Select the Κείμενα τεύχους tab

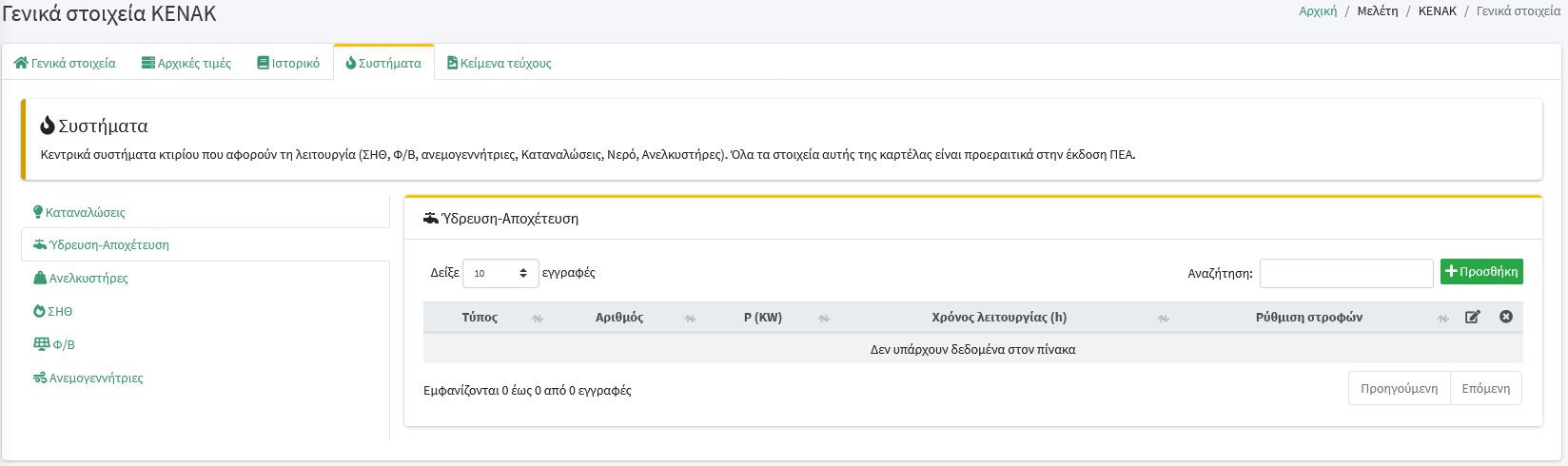(x=500, y=63)
